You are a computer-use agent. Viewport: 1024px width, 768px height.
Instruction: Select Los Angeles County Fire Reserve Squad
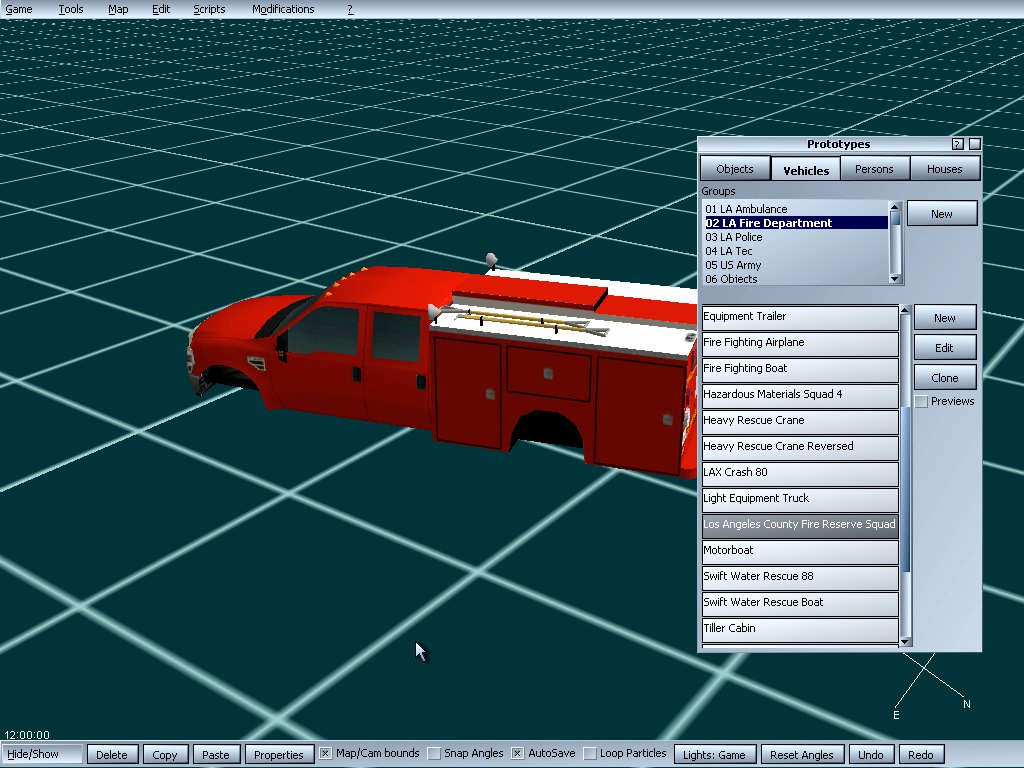(800, 526)
